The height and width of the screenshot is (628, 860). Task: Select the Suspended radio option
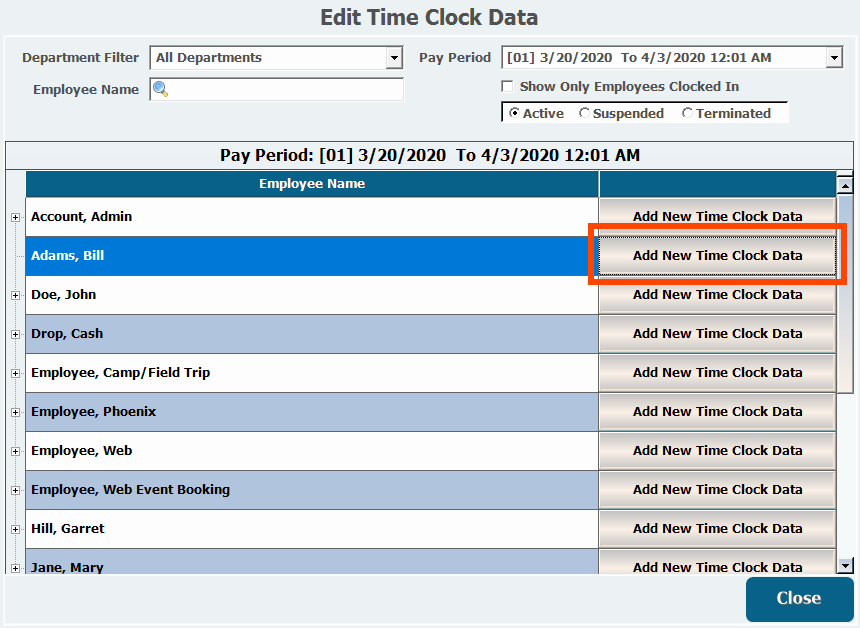point(584,114)
